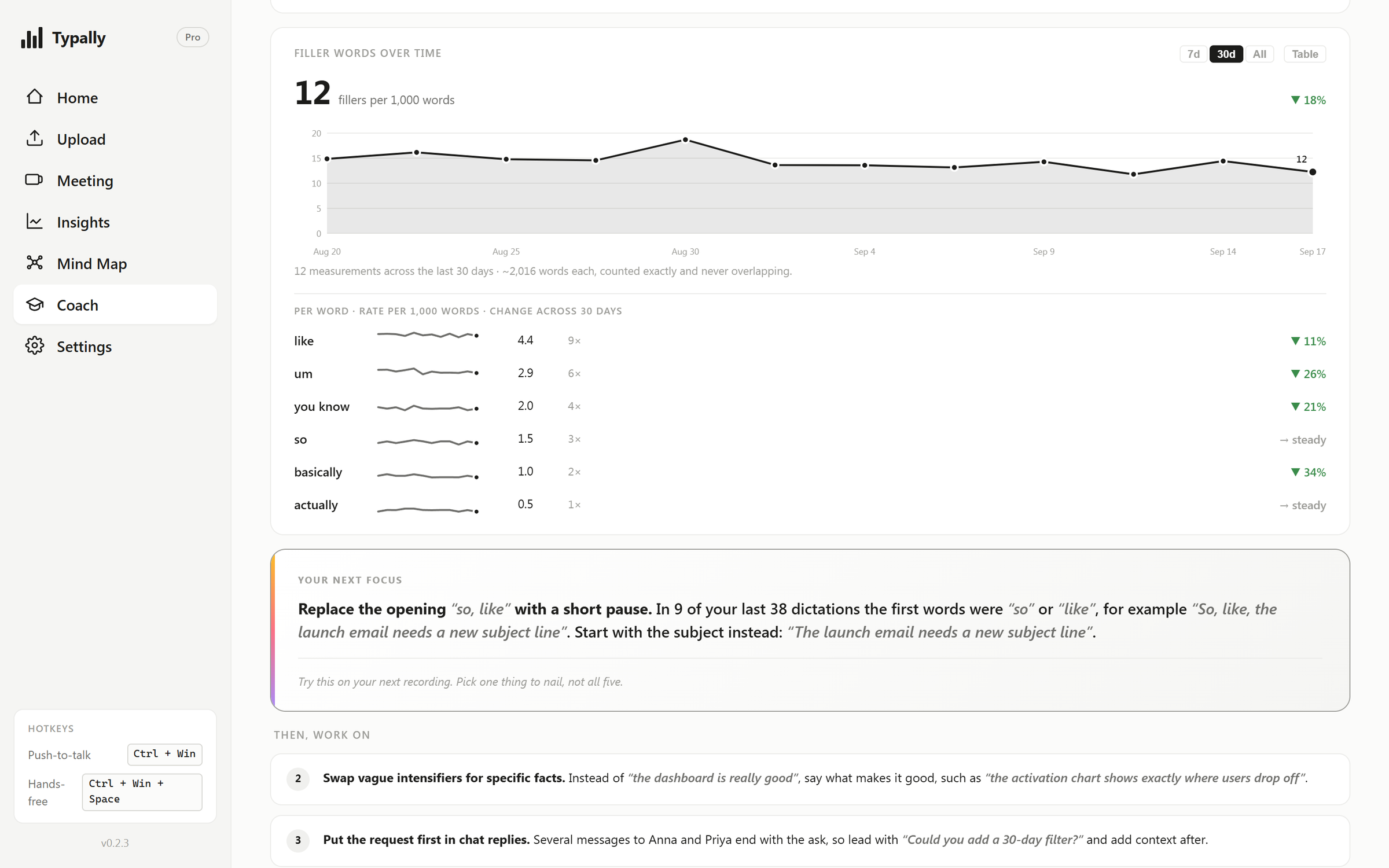The width and height of the screenshot is (1389, 868).
Task: Switch chart to Table view
Action: point(1305,54)
